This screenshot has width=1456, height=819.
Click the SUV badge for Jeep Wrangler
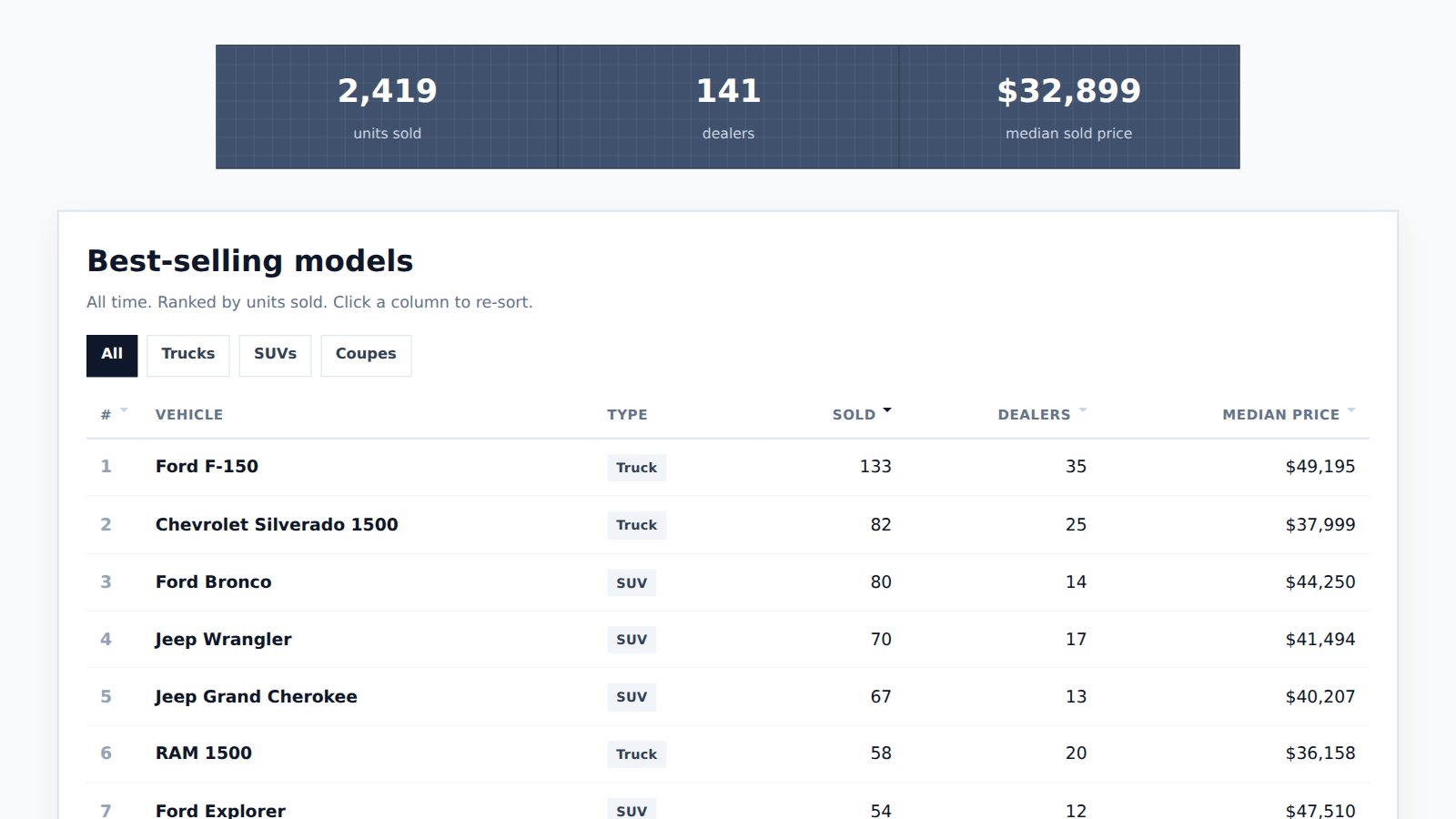(632, 640)
